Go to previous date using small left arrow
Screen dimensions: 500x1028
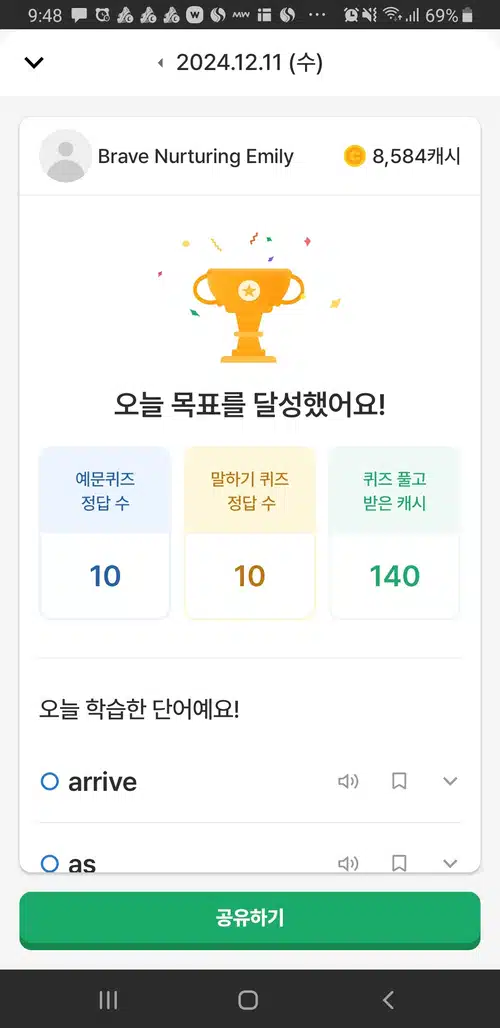point(160,64)
